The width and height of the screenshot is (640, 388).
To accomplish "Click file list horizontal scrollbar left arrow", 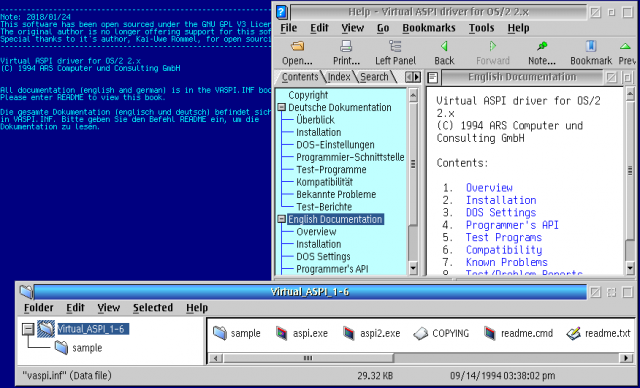I will tap(216, 358).
